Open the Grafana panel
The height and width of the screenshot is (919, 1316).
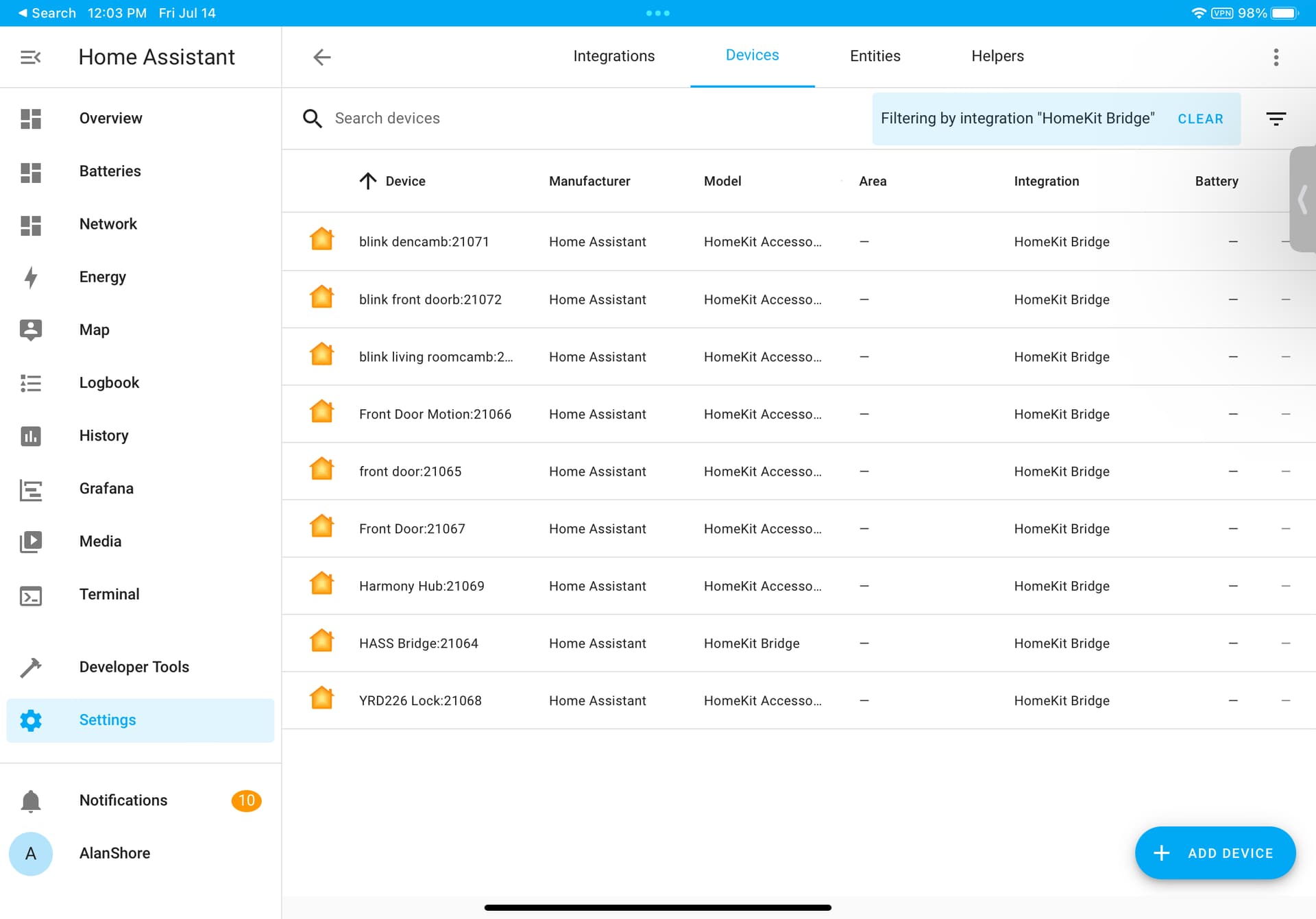[106, 488]
